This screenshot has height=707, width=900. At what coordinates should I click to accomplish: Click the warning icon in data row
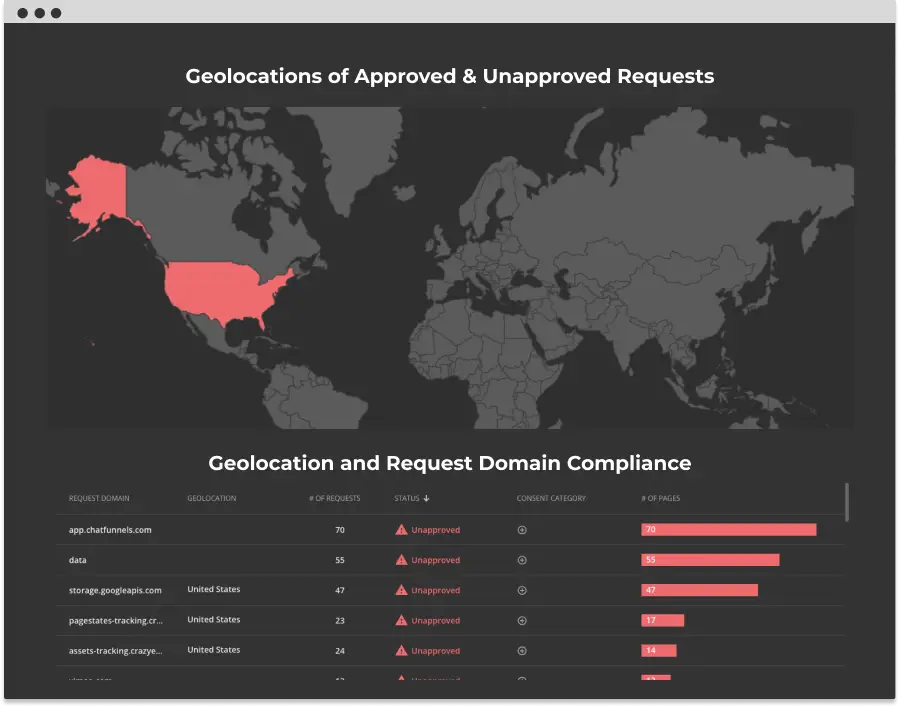(401, 560)
